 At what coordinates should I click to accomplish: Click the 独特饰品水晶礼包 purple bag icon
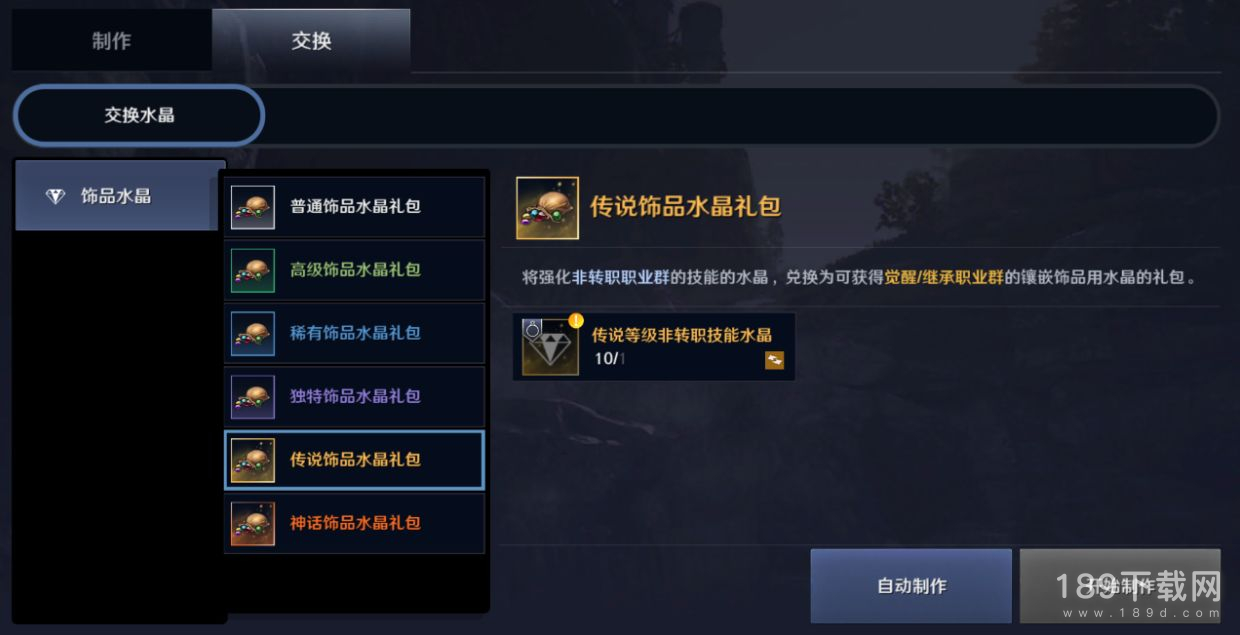pyautogui.click(x=253, y=396)
